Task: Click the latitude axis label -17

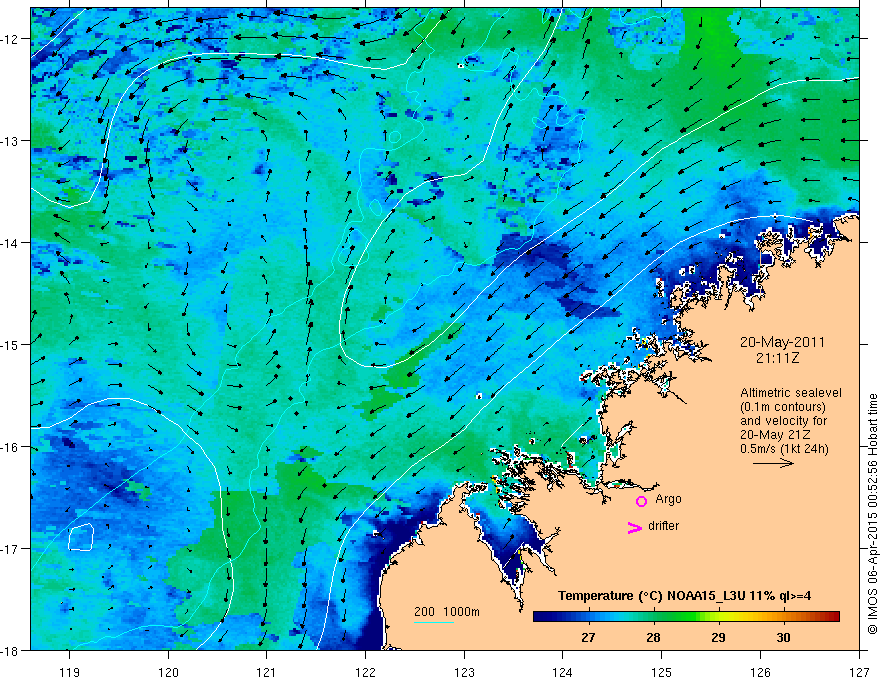Action: [x=9, y=549]
